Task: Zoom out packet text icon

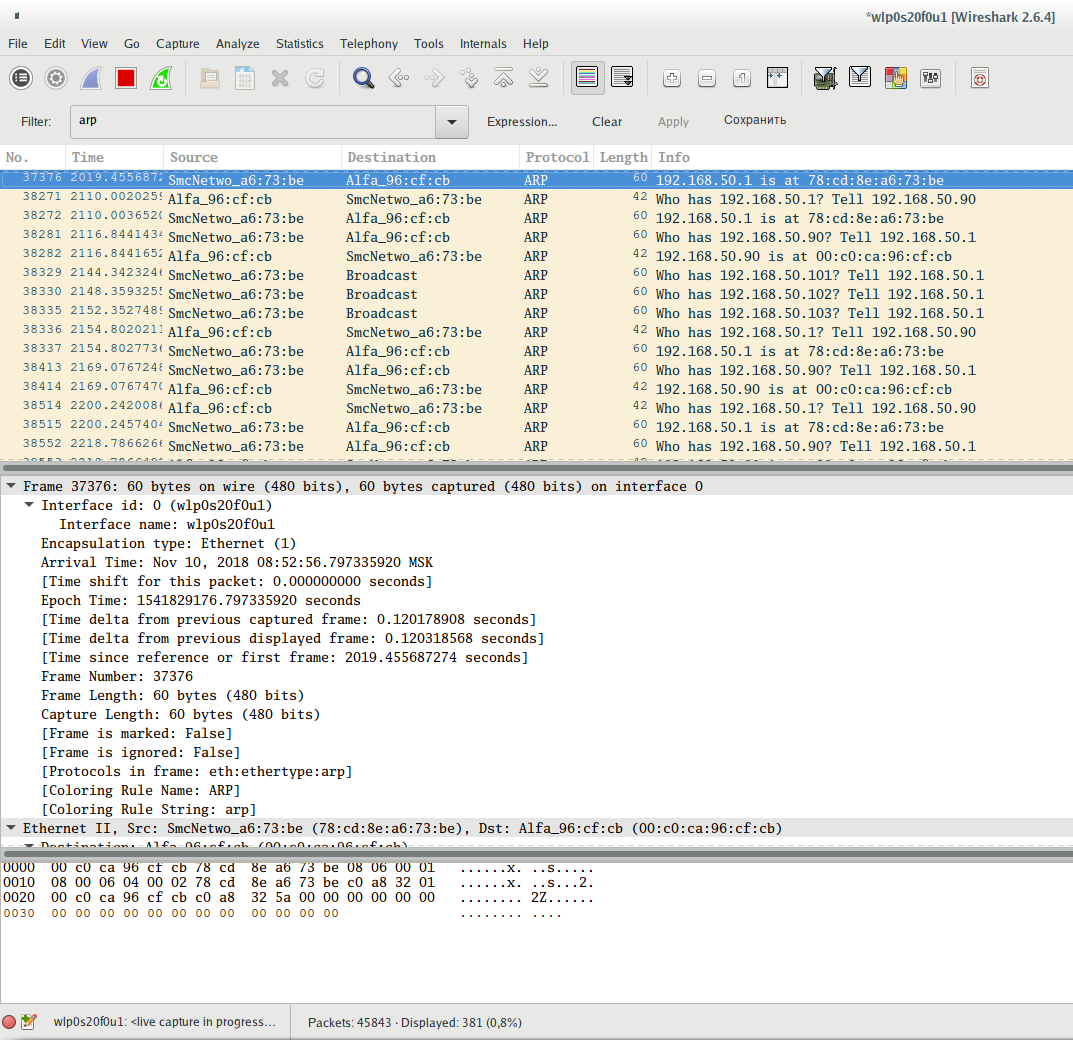Action: pos(707,78)
